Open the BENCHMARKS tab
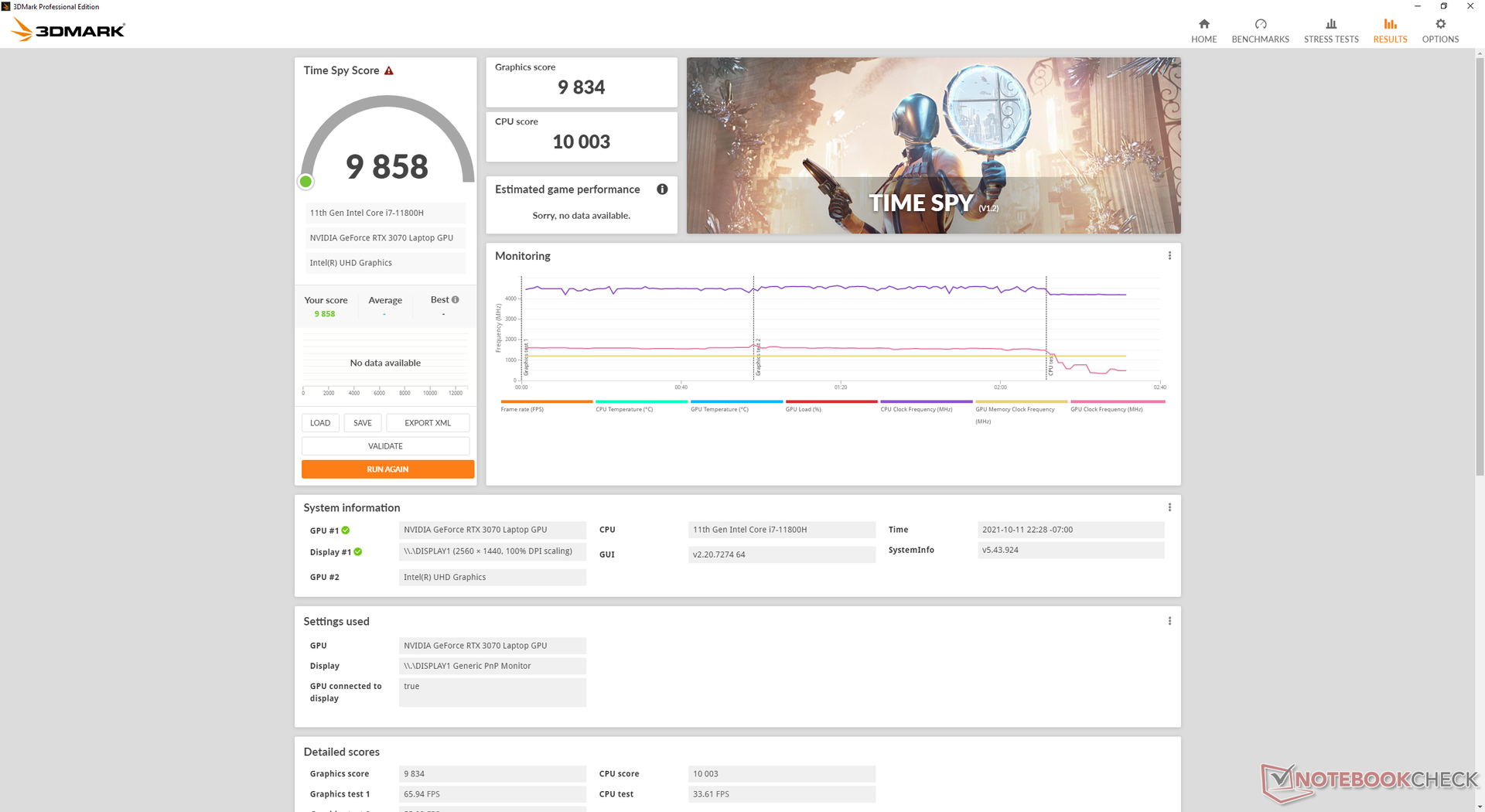This screenshot has height=812, width=1485. tap(1260, 31)
